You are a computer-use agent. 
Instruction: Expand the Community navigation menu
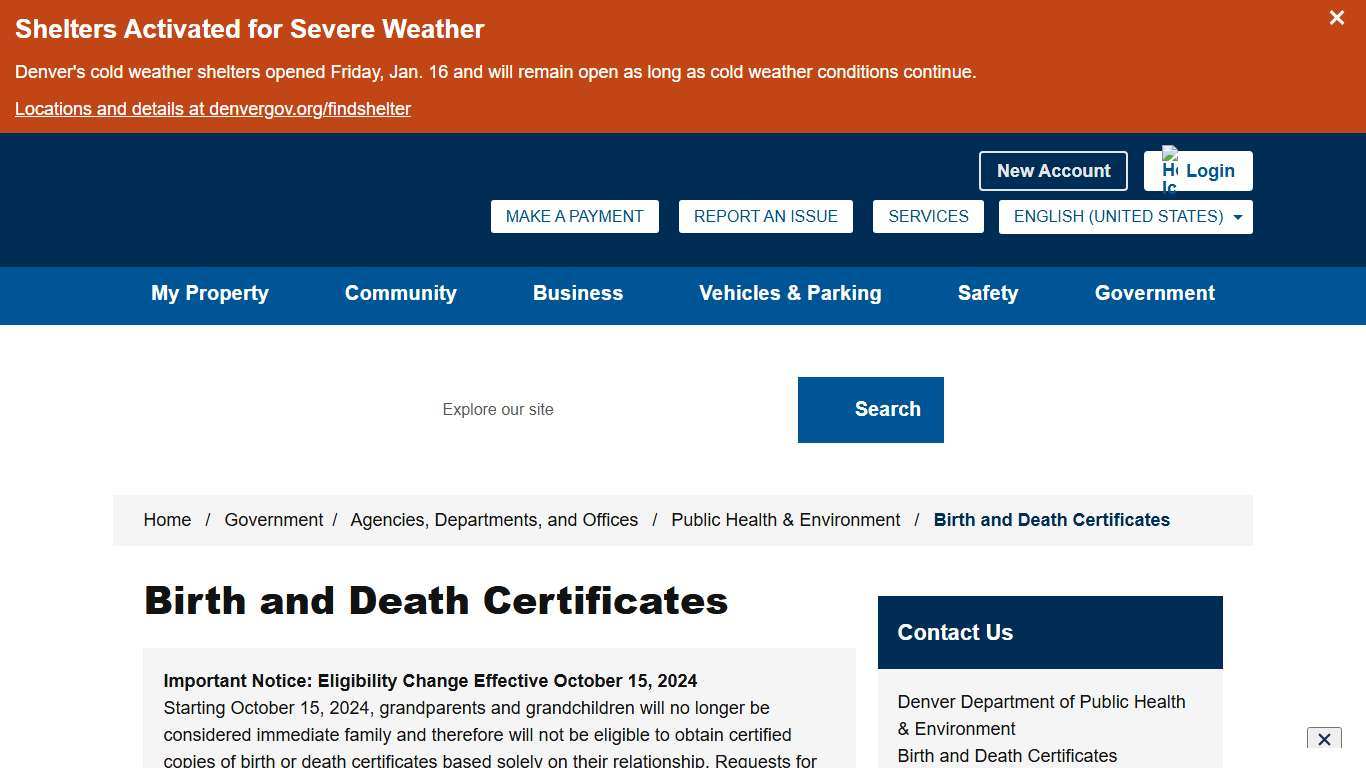pos(400,293)
